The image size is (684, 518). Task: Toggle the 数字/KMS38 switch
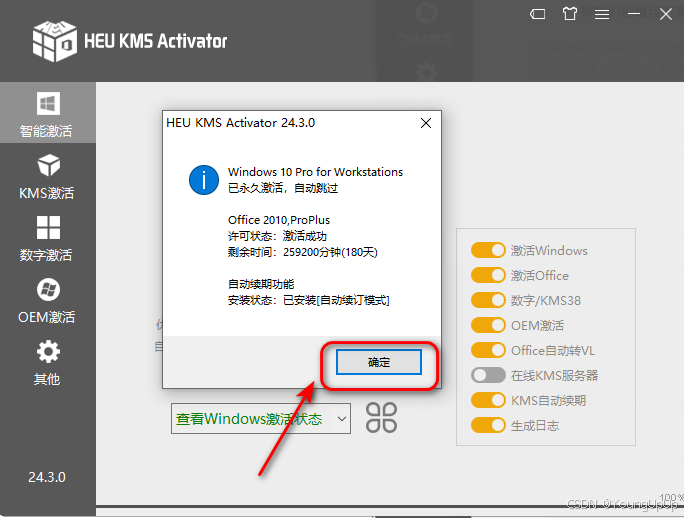tap(488, 300)
